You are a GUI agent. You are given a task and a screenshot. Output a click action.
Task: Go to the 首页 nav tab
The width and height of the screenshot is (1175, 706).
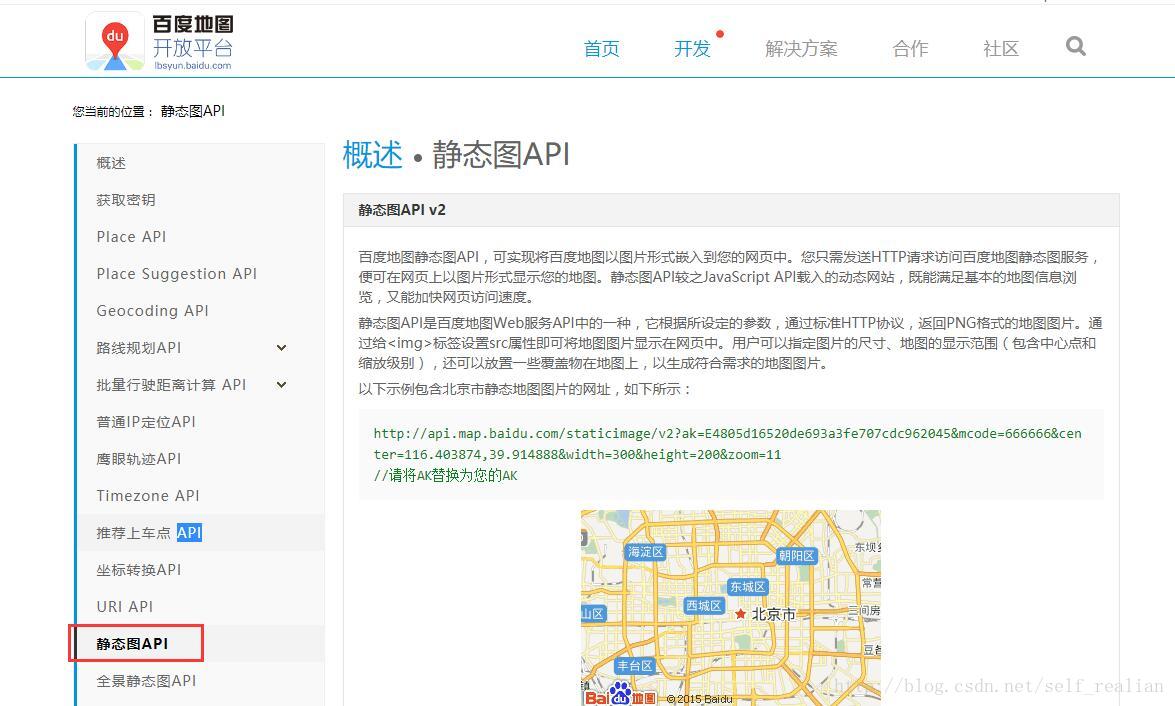coord(602,49)
